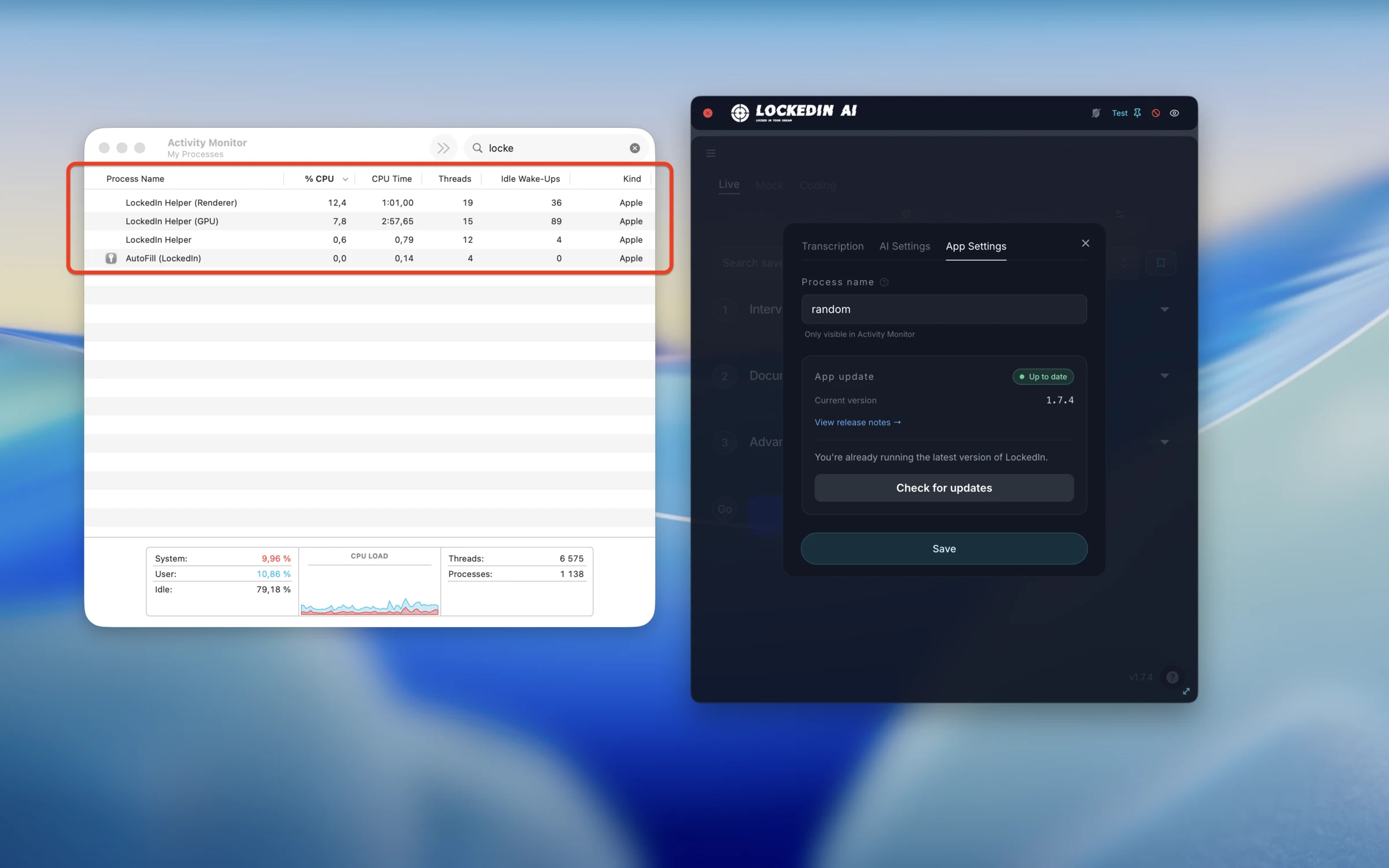Click the 2:57,65 CPU time value

[397, 221]
